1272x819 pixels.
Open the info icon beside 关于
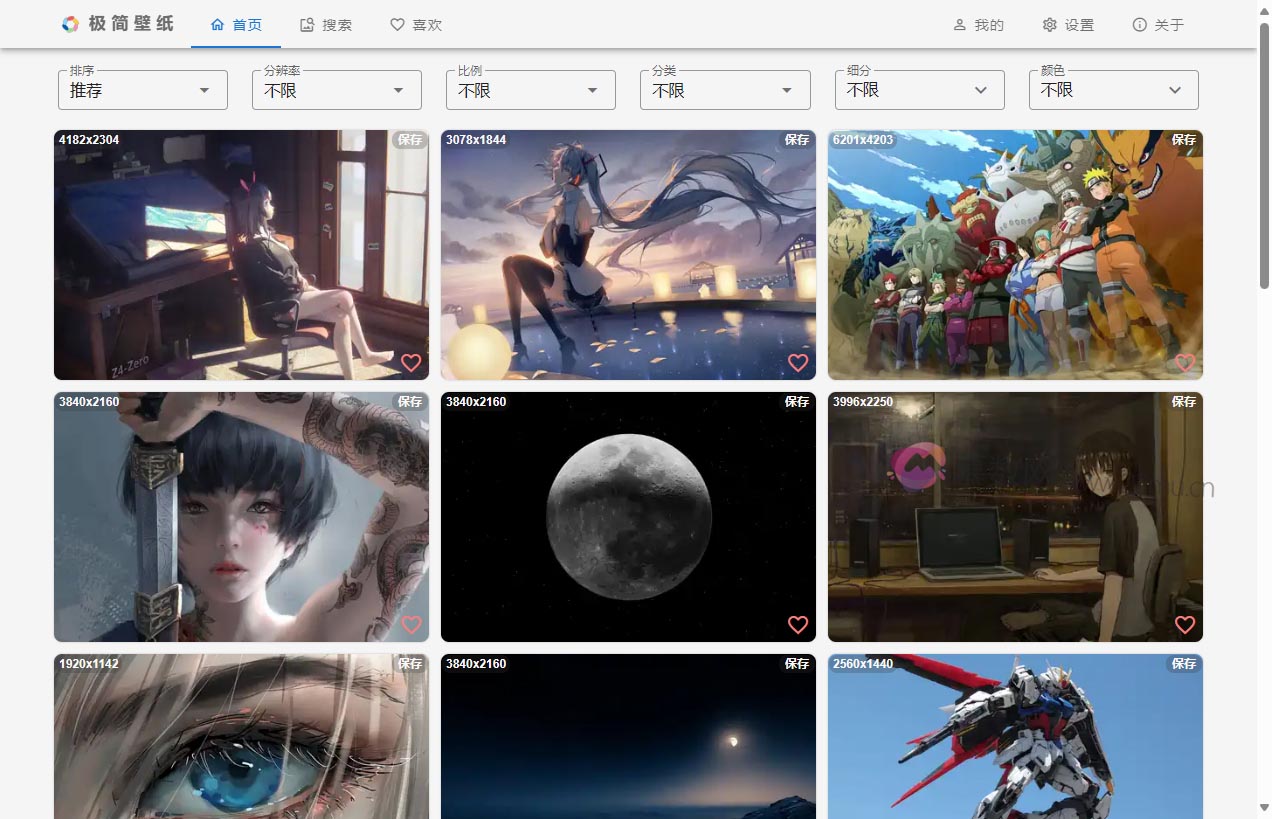pyautogui.click(x=1138, y=24)
